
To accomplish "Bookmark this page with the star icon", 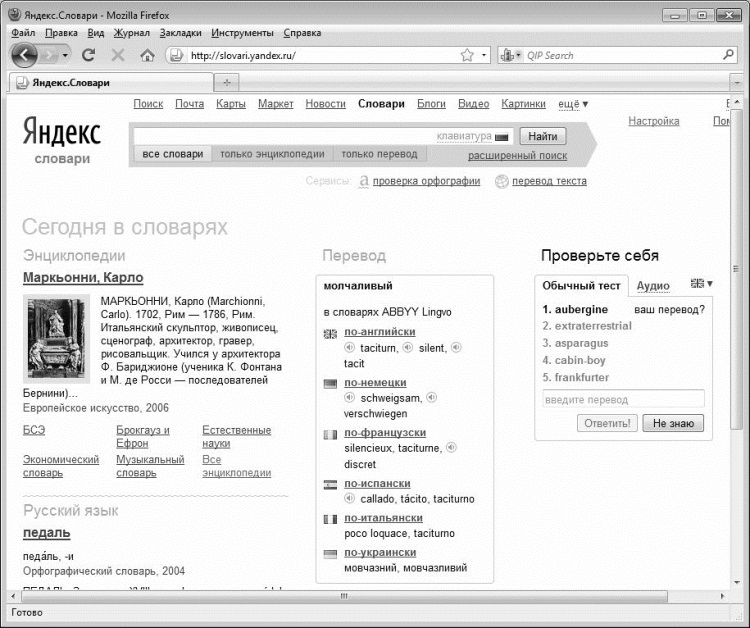I will [x=467, y=55].
